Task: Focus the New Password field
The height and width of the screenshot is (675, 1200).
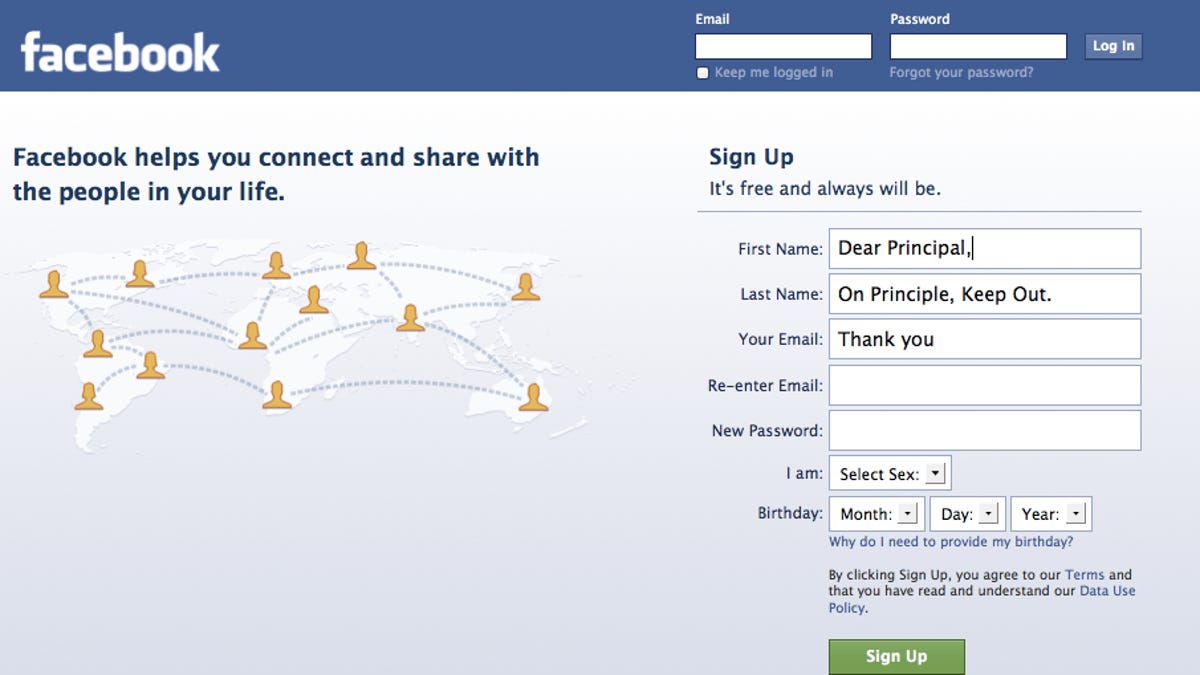Action: pos(984,430)
